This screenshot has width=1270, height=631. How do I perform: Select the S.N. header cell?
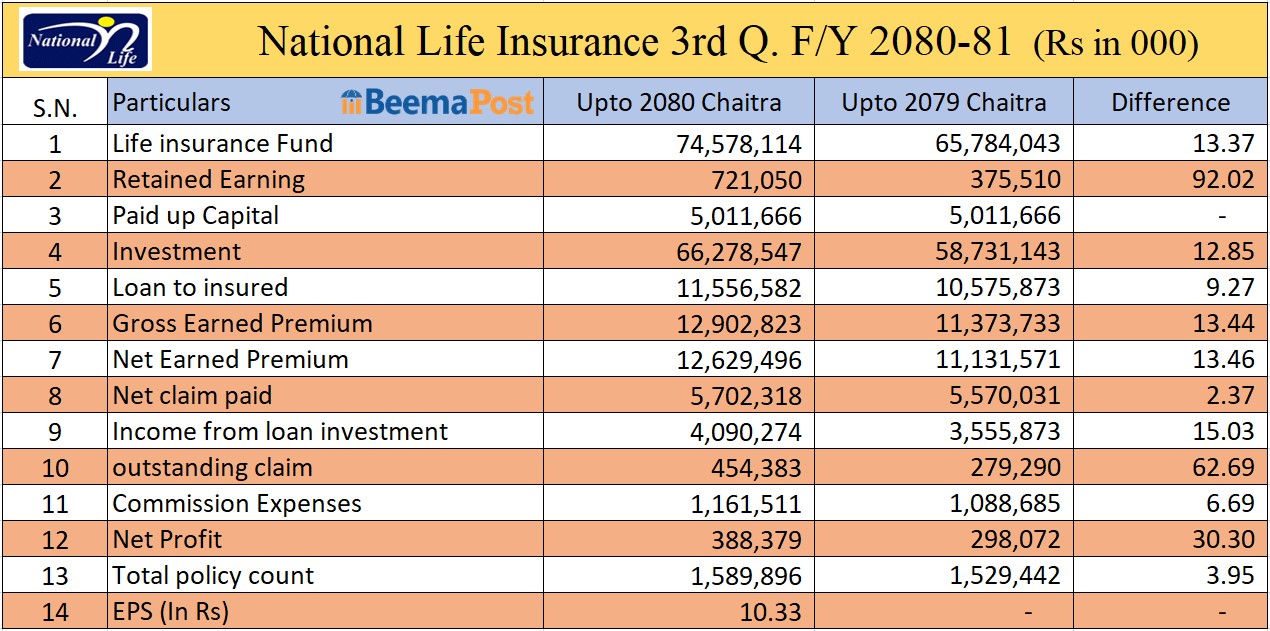pyautogui.click(x=55, y=107)
